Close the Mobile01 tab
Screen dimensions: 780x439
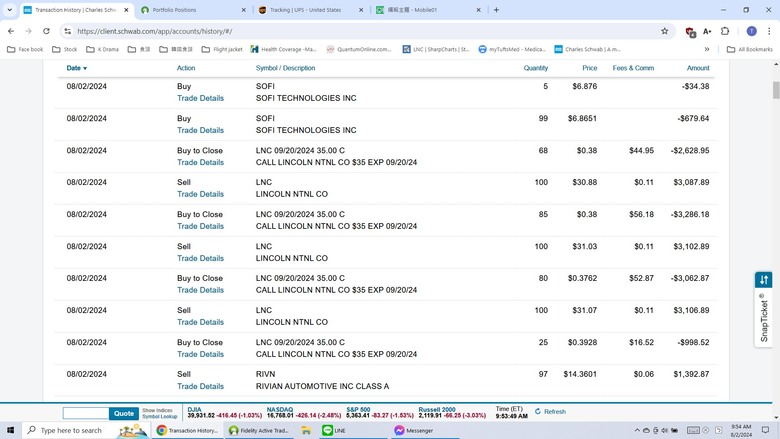point(478,9)
